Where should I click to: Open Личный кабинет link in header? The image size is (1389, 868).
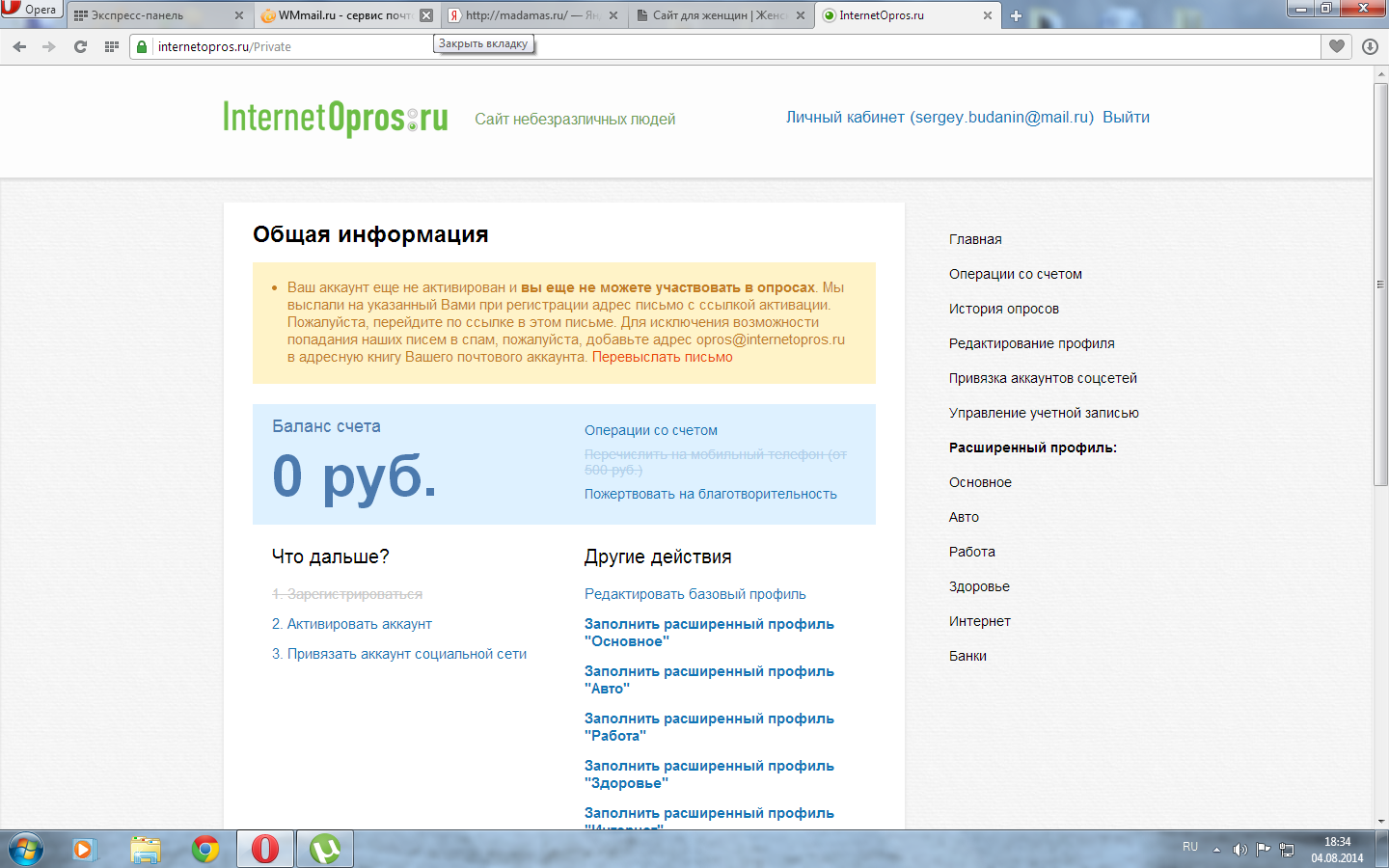click(940, 118)
